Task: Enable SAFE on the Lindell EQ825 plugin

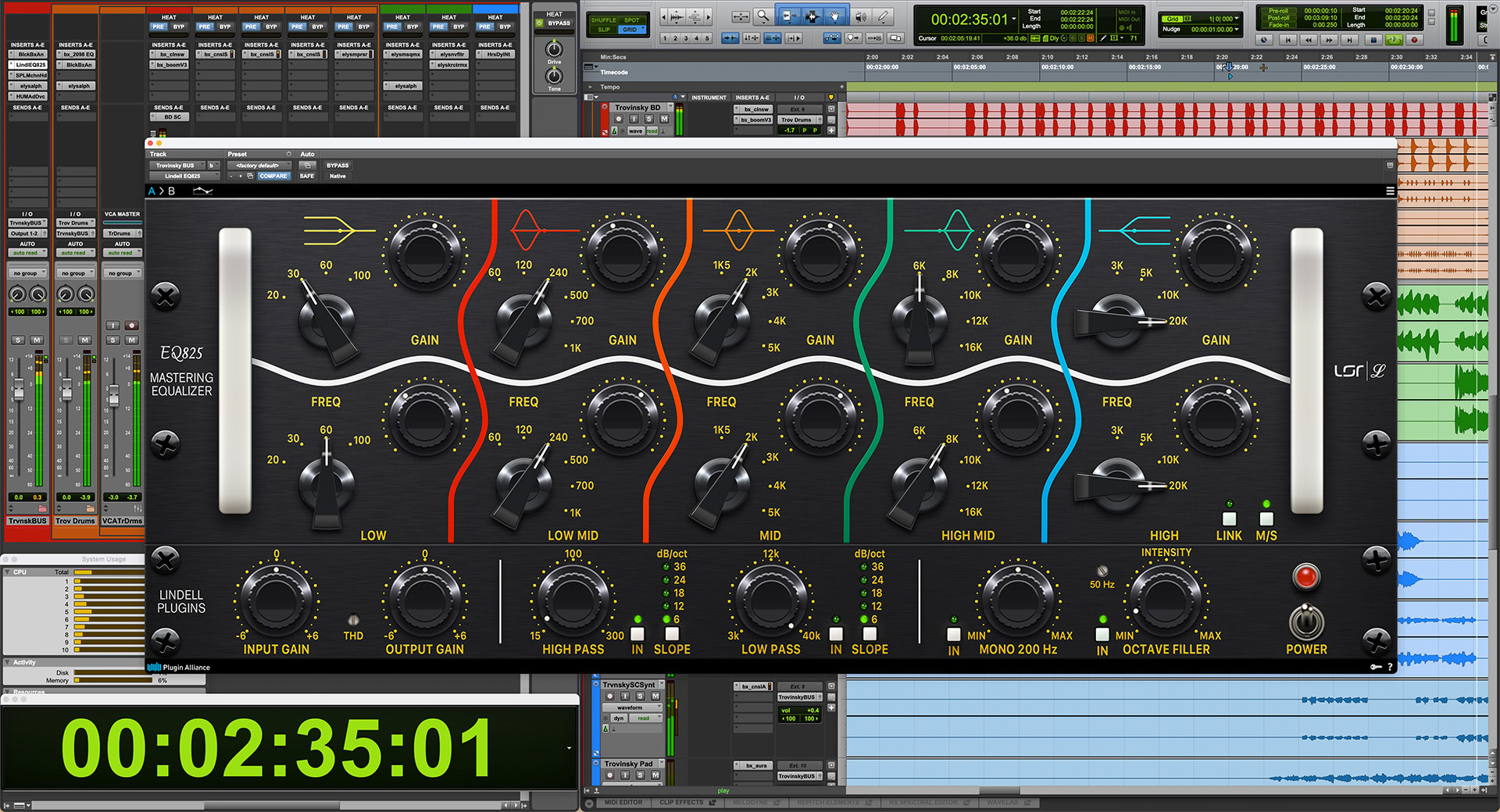Action: pyautogui.click(x=307, y=176)
